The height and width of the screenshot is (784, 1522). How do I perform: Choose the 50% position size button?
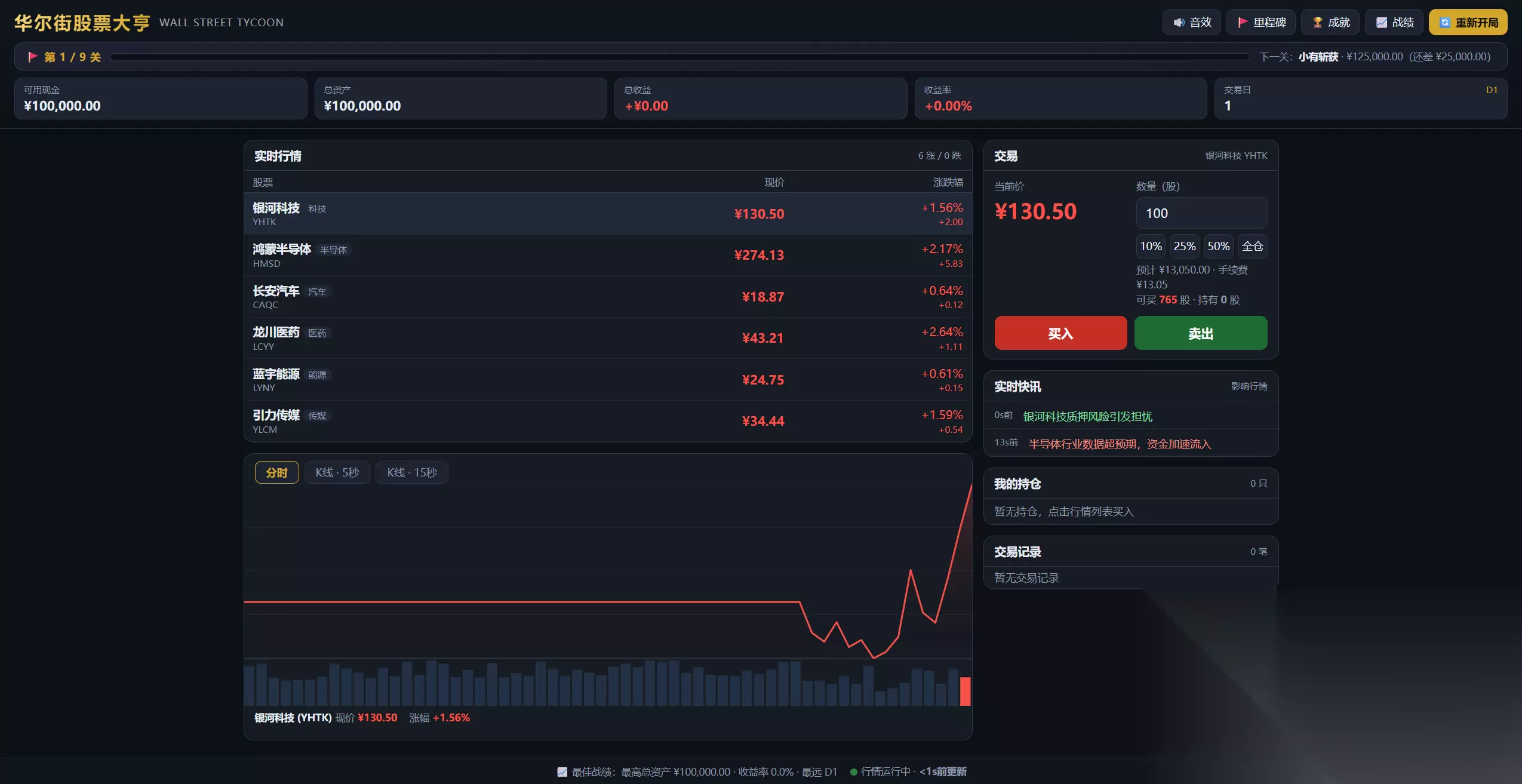[x=1218, y=246]
